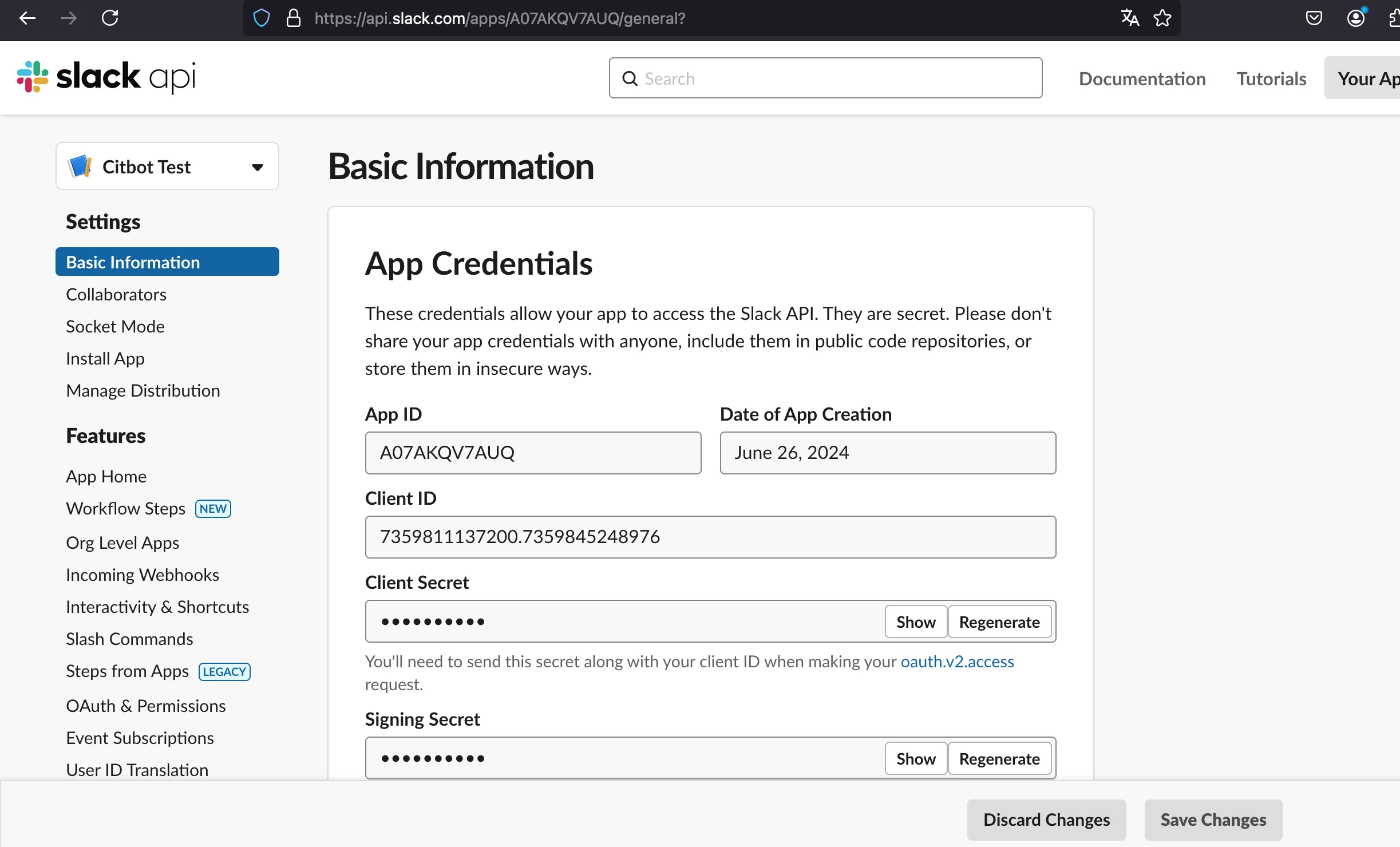
Task: Click the translate page icon
Action: 1130,18
